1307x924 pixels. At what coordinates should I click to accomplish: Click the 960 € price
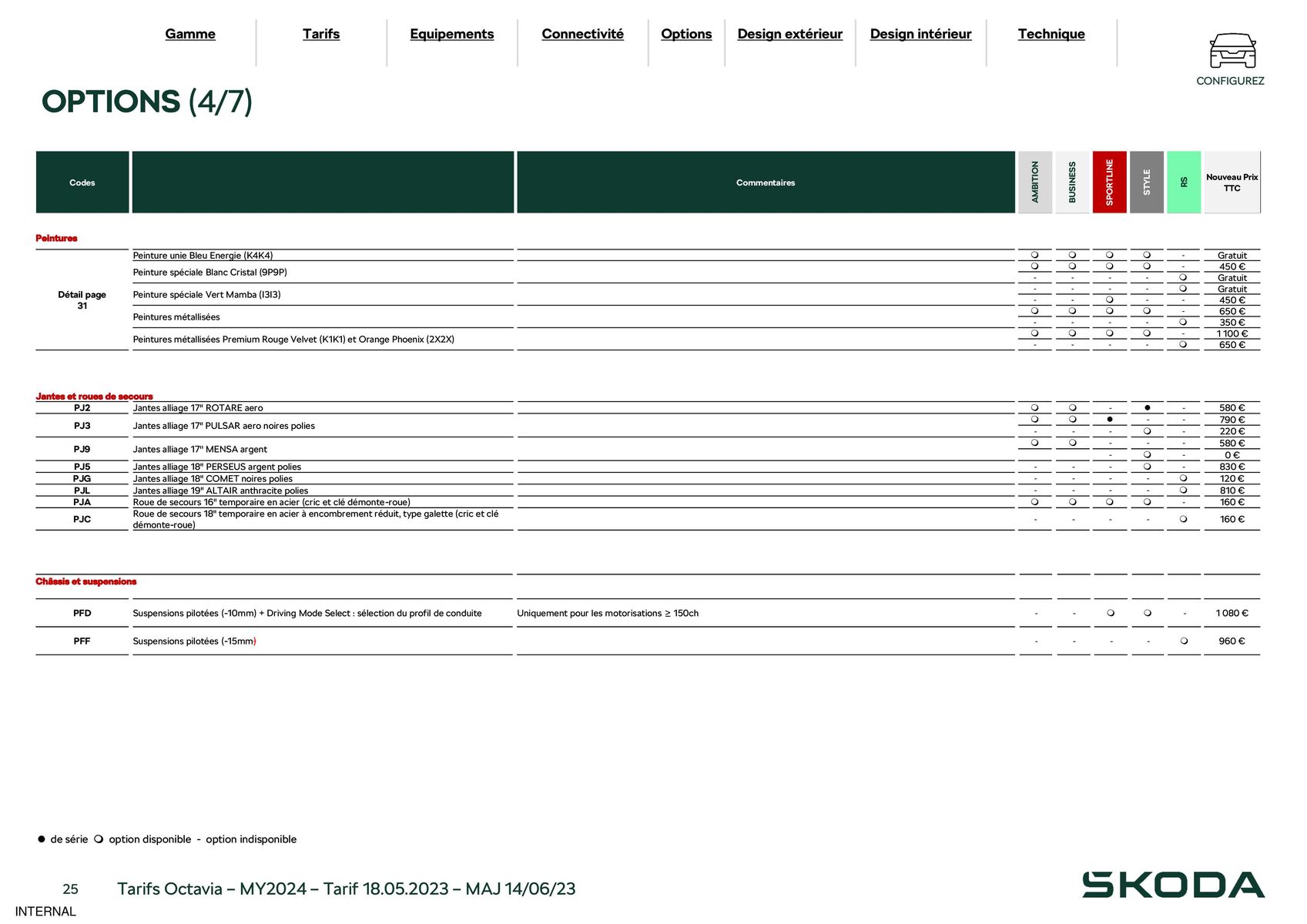[1232, 641]
